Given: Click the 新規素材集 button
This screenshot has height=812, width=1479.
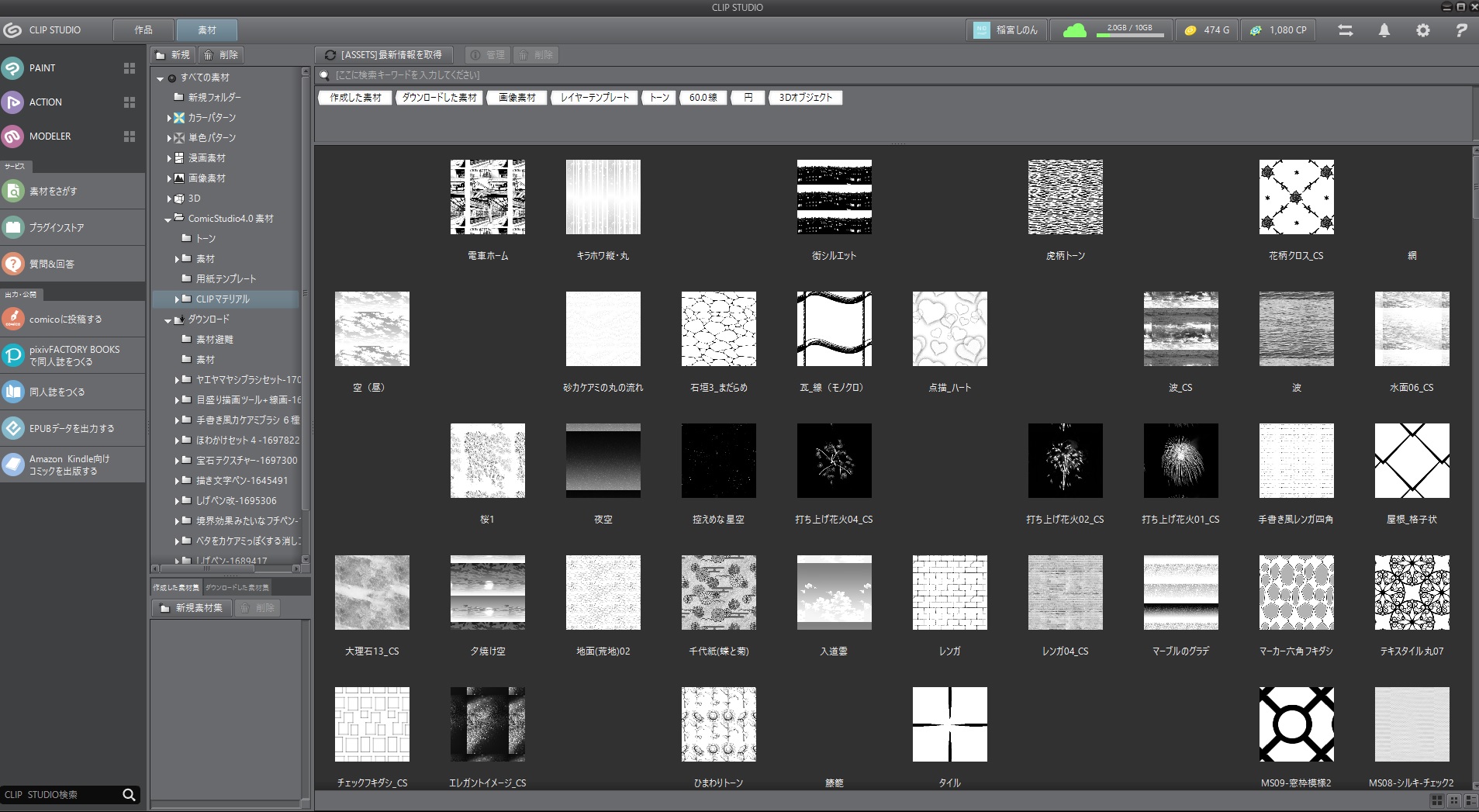Looking at the screenshot, I should [x=192, y=608].
